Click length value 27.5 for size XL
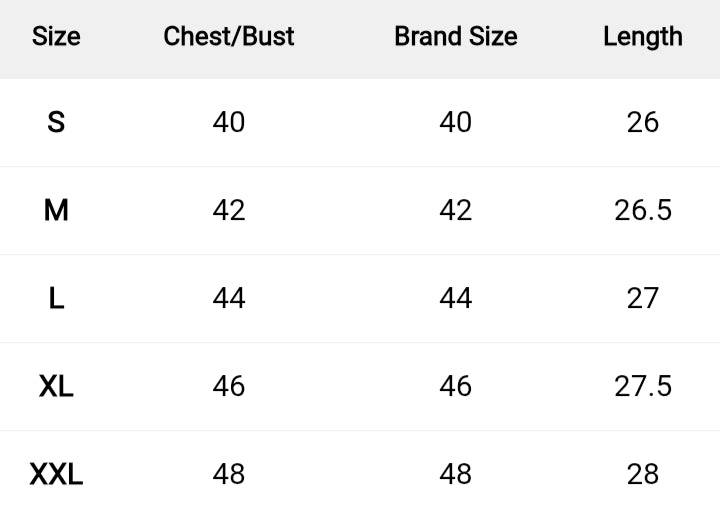Viewport: 720px width, 516px height. (643, 386)
